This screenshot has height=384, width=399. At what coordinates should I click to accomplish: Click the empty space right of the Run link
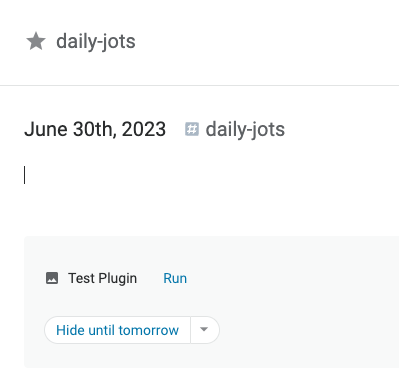tap(293, 278)
